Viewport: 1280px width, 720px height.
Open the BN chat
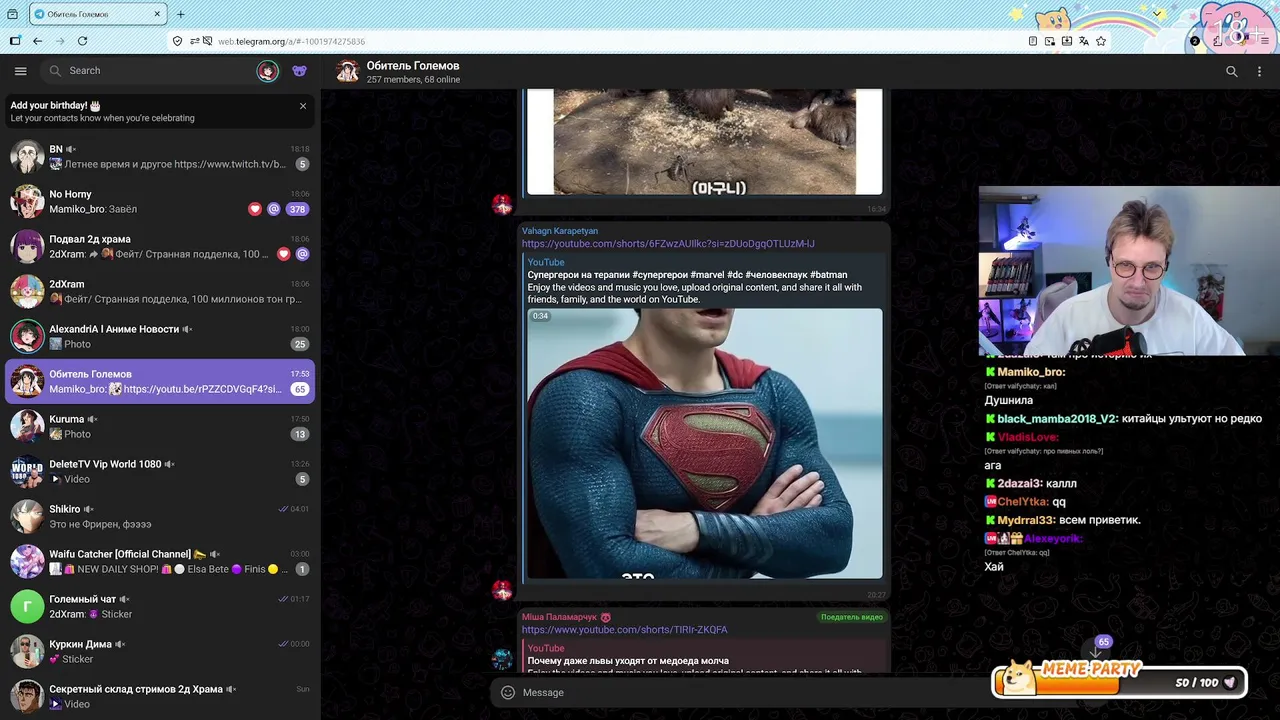tap(160, 156)
